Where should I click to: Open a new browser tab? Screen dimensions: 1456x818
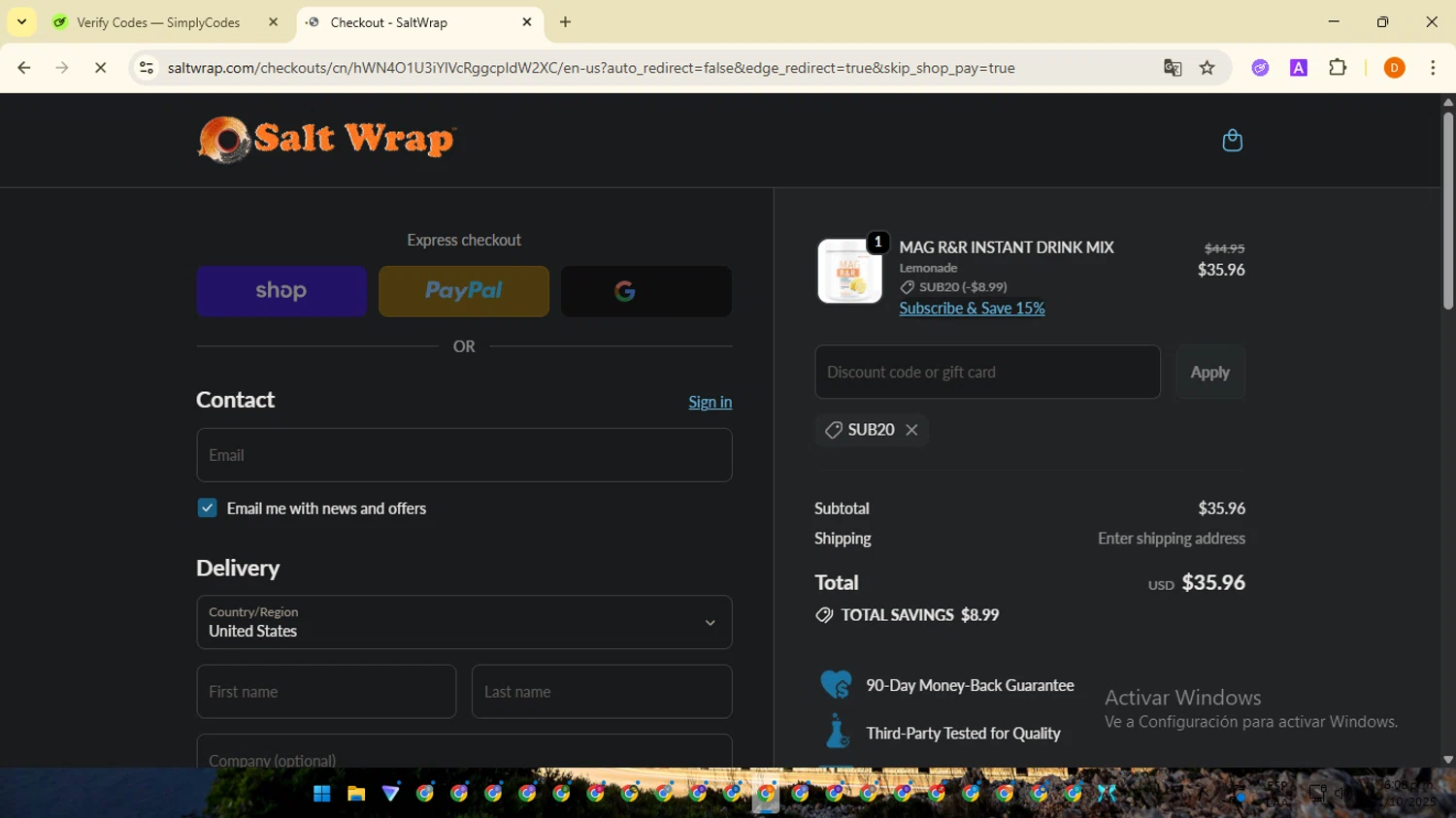pyautogui.click(x=565, y=22)
